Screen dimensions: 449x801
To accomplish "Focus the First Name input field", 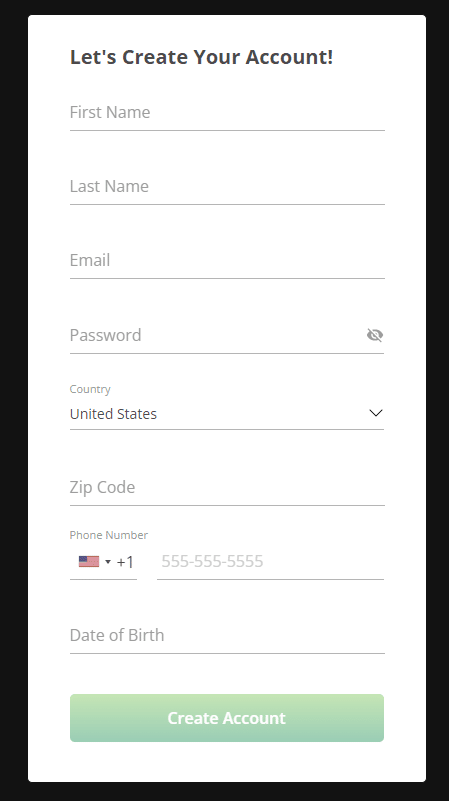I will [x=227, y=113].
